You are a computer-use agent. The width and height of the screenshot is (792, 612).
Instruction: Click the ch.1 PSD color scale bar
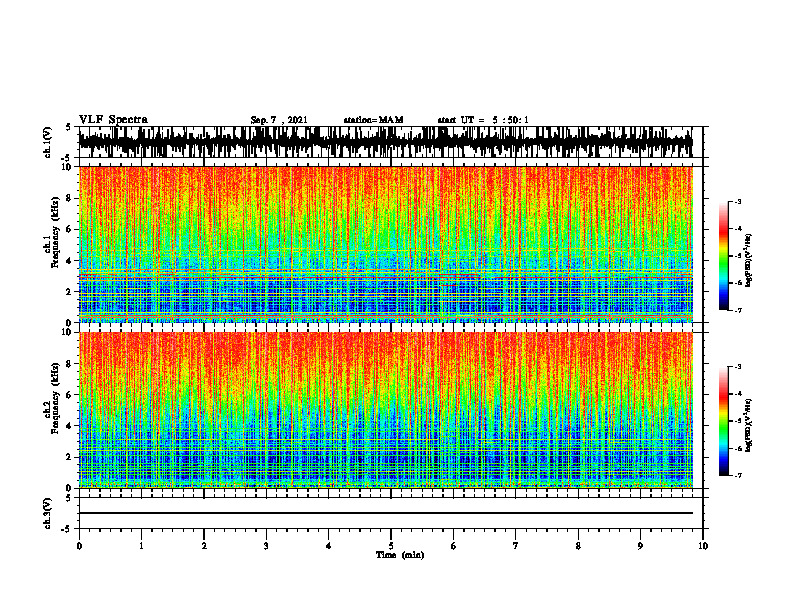point(723,256)
